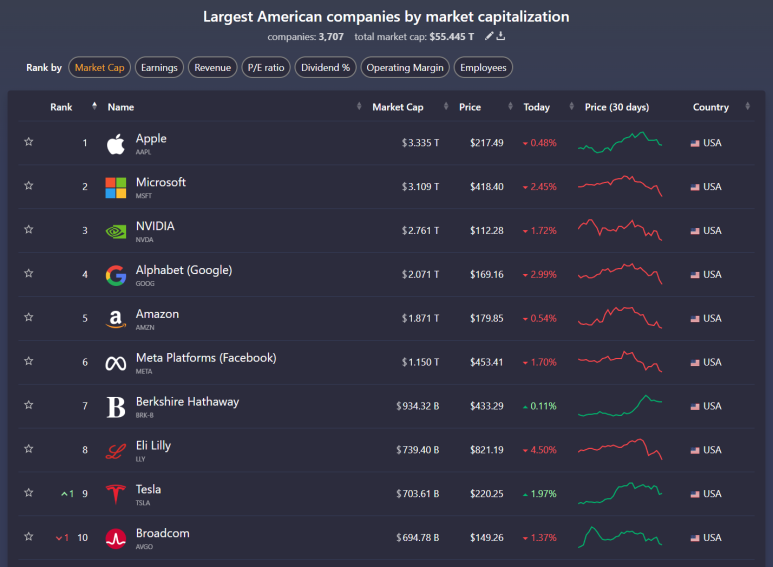Toggle the star for Amazon
This screenshot has height=567, width=773.
[29, 318]
